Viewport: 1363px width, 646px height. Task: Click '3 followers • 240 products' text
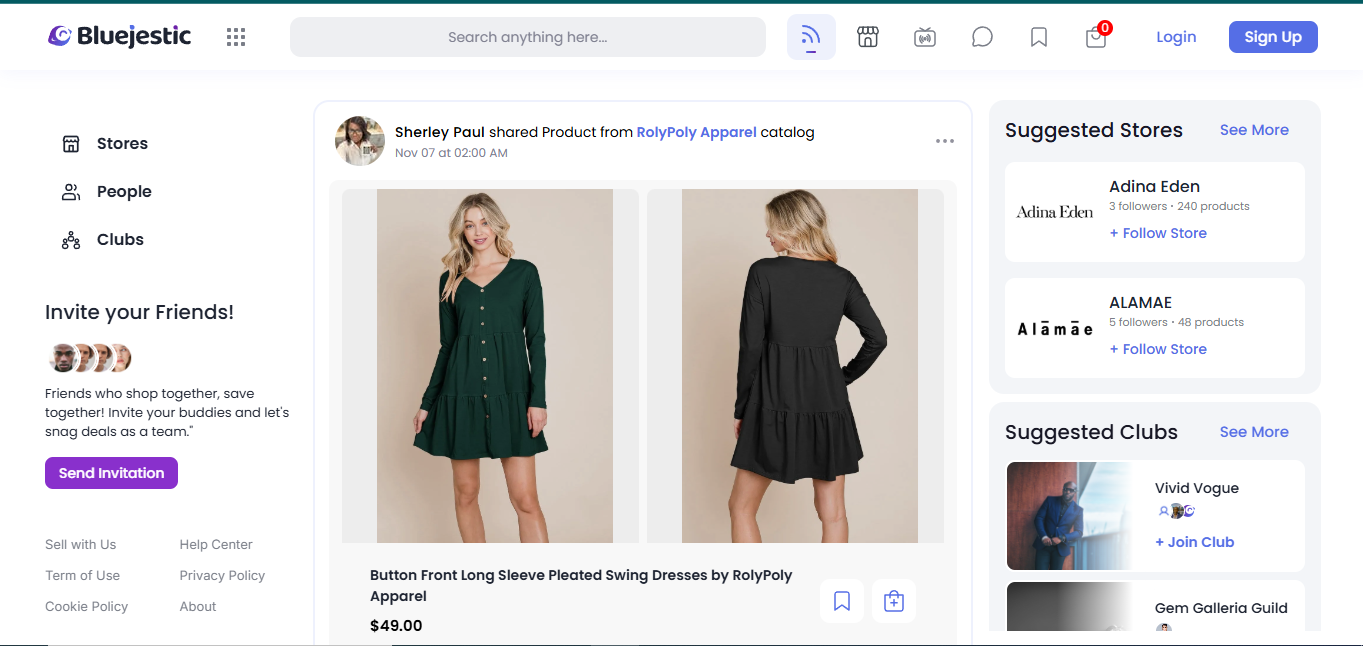(1179, 207)
